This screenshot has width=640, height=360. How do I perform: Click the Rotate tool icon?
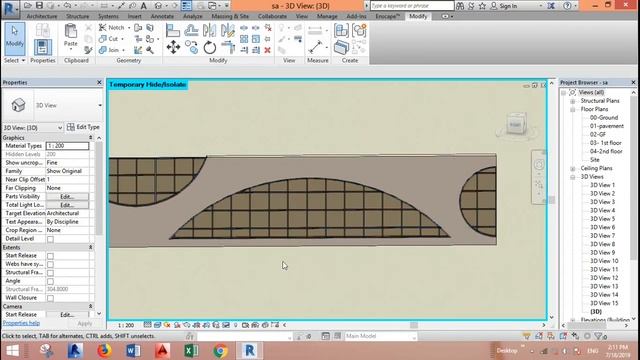pyautogui.click(x=209, y=47)
